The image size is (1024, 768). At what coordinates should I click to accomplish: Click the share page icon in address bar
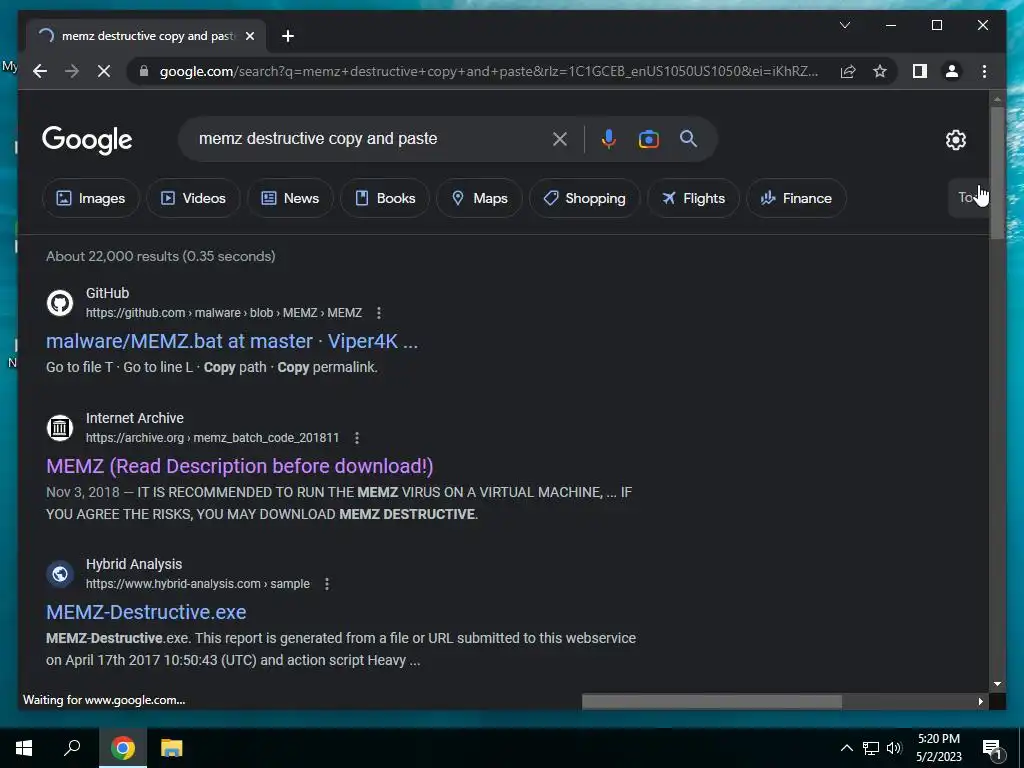848,71
